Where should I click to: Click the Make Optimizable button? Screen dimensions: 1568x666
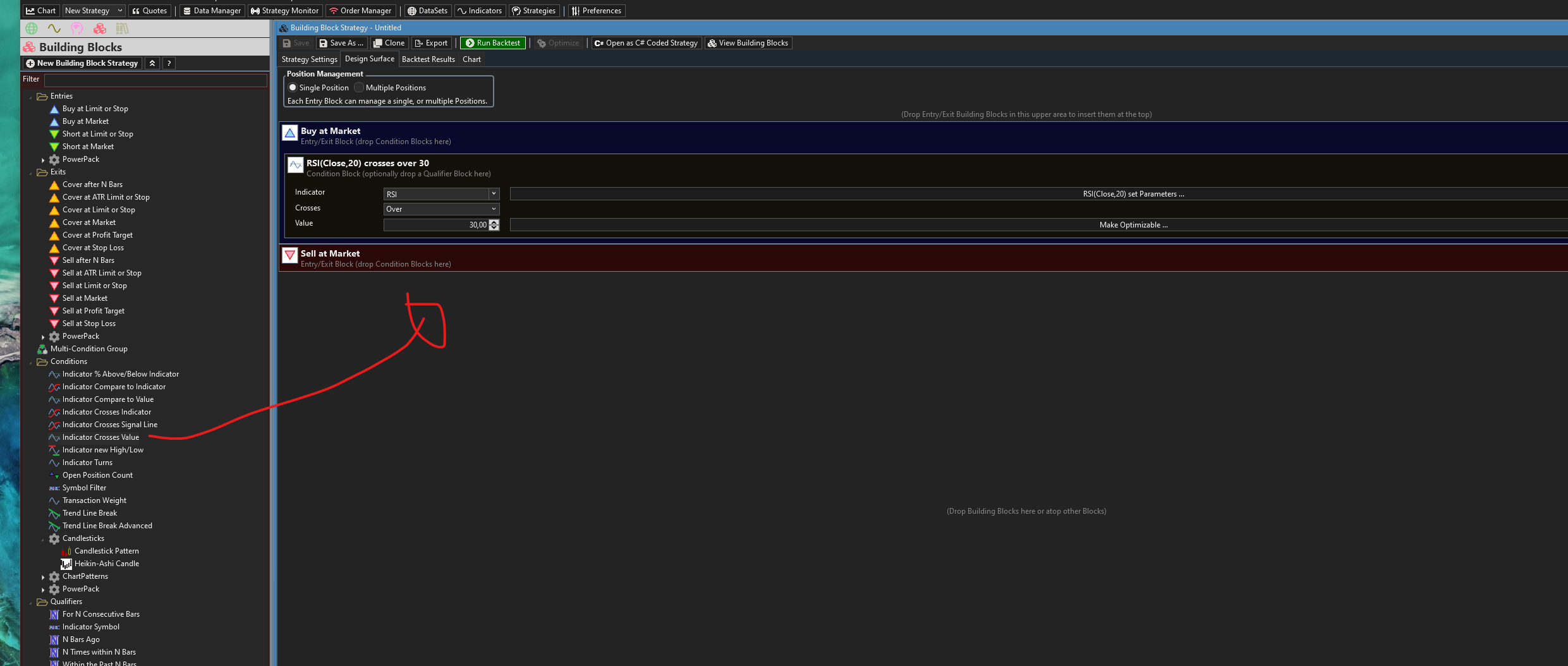point(1133,225)
